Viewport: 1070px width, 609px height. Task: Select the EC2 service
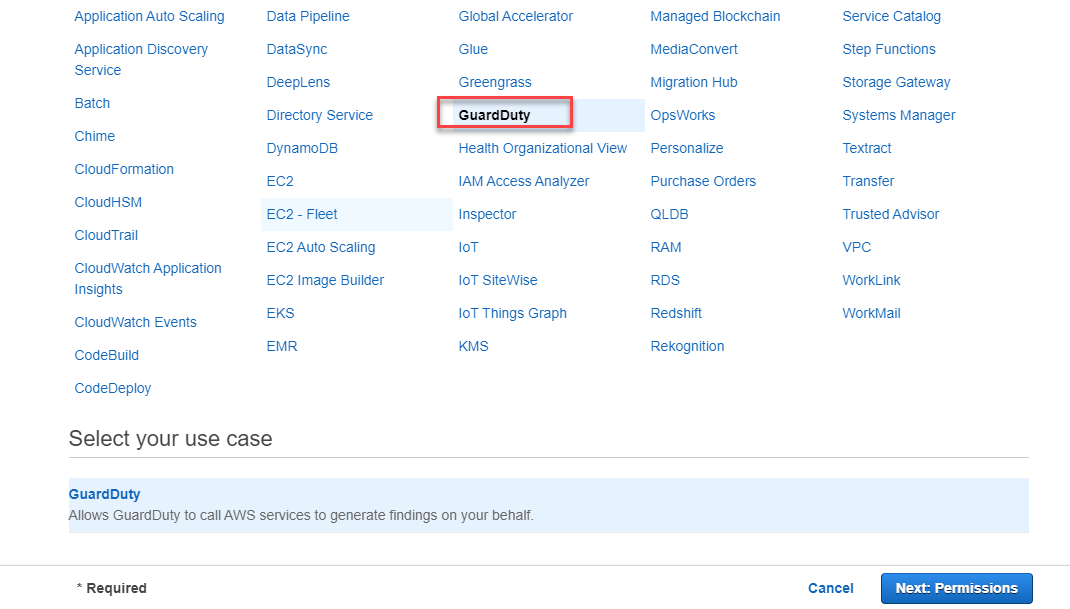click(279, 181)
